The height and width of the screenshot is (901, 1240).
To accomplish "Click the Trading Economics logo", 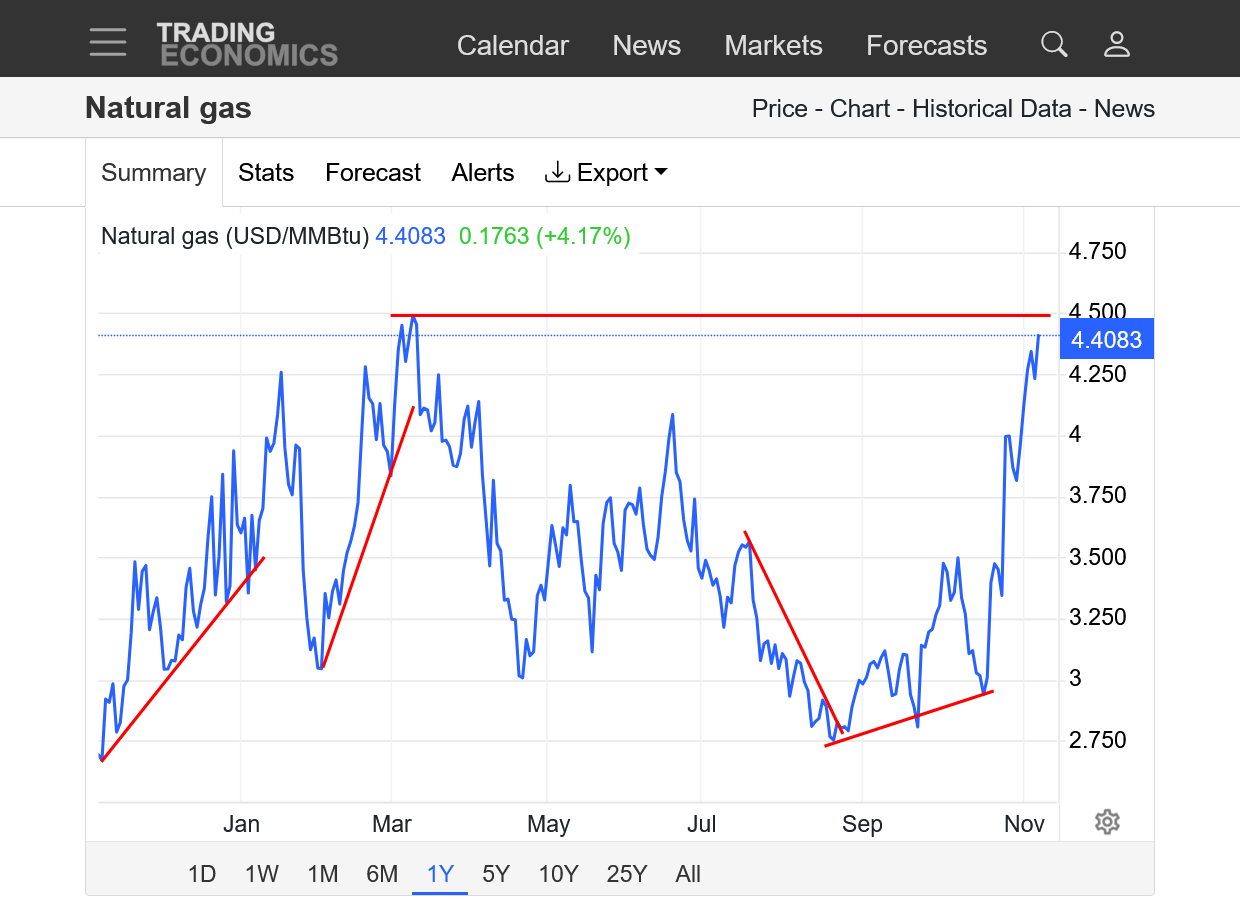I will pos(246,44).
